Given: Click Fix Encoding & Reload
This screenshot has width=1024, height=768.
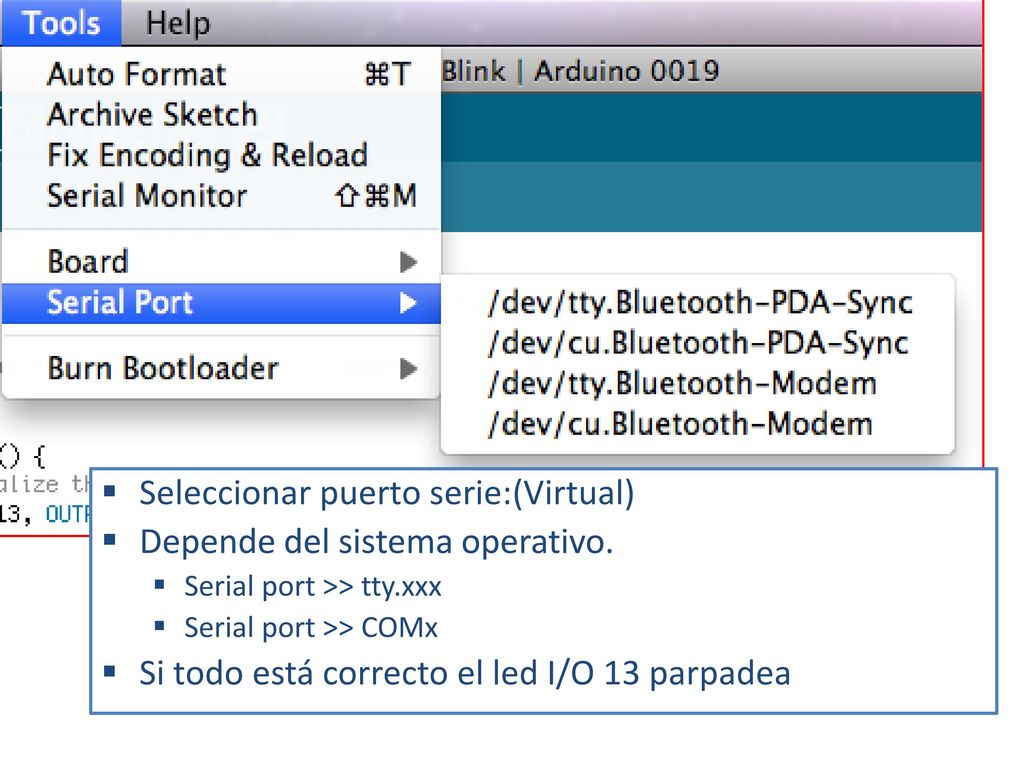Looking at the screenshot, I should click(x=221, y=155).
